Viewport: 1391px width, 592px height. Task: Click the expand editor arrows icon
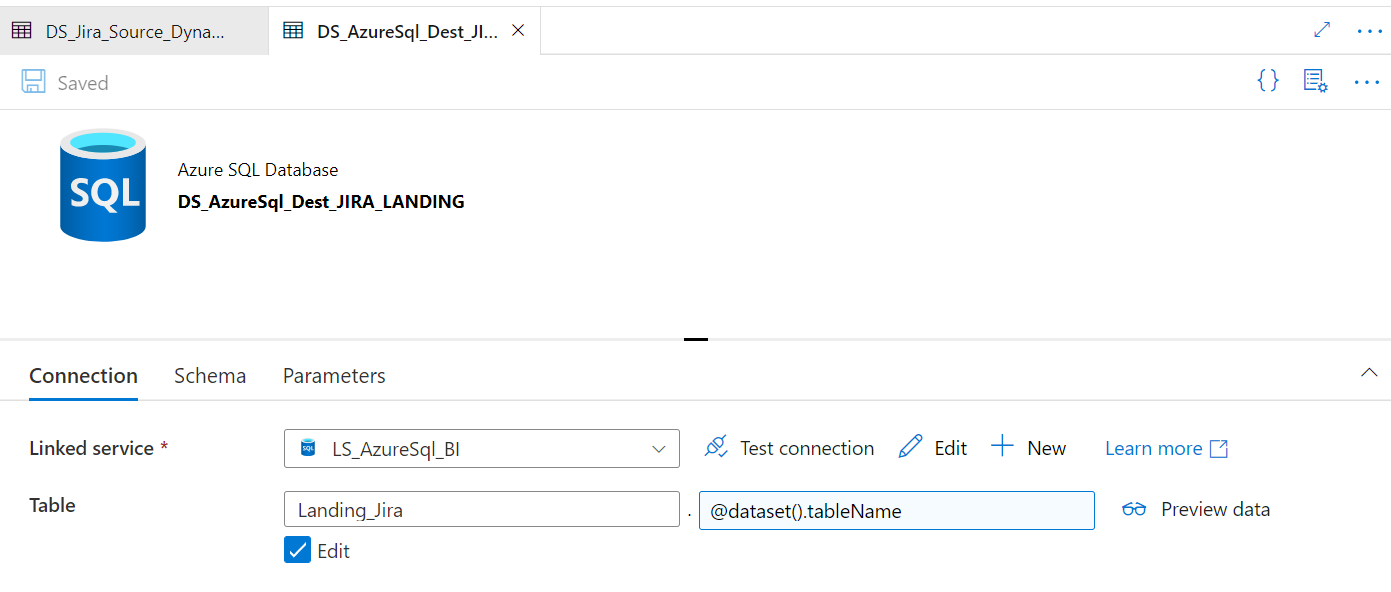[x=1322, y=30]
